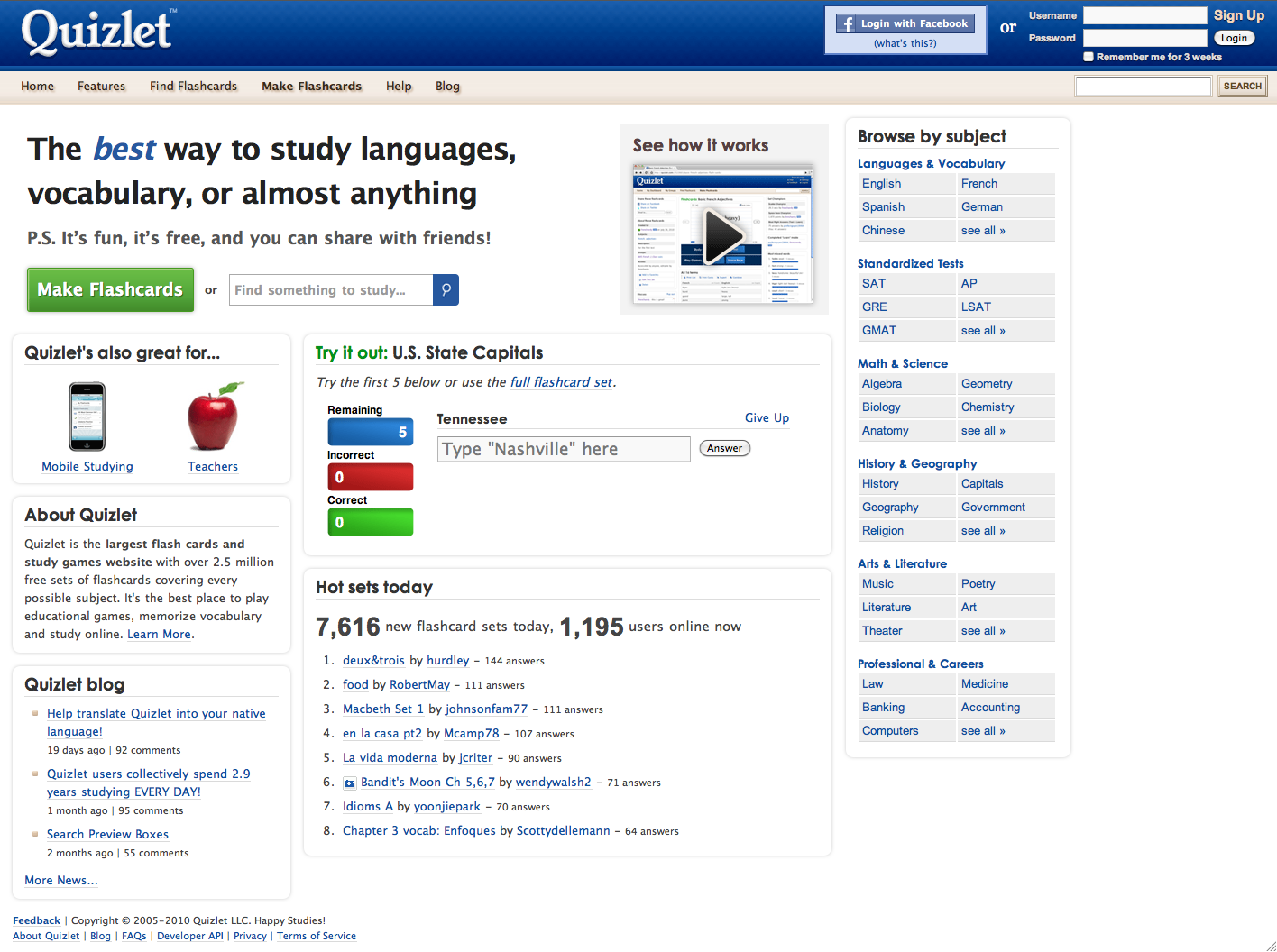Image resolution: width=1277 pixels, height=952 pixels.
Task: Click the green Correct counter bar
Action: coord(371,522)
